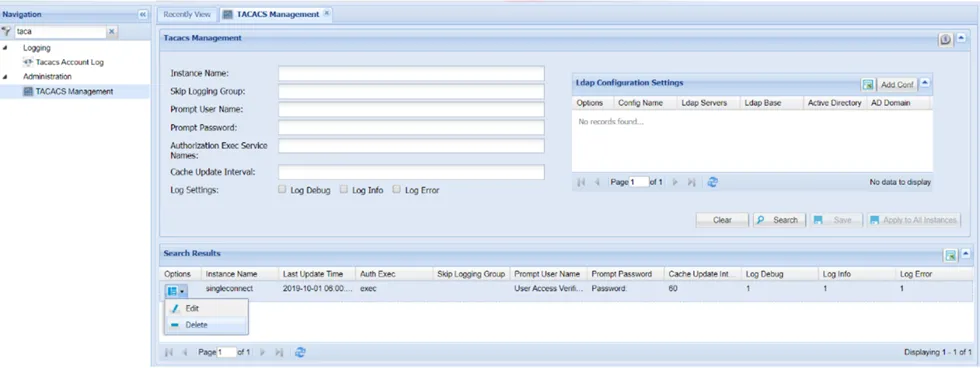
Task: Click the TACACS Management tab icon
Action: pos(228,14)
